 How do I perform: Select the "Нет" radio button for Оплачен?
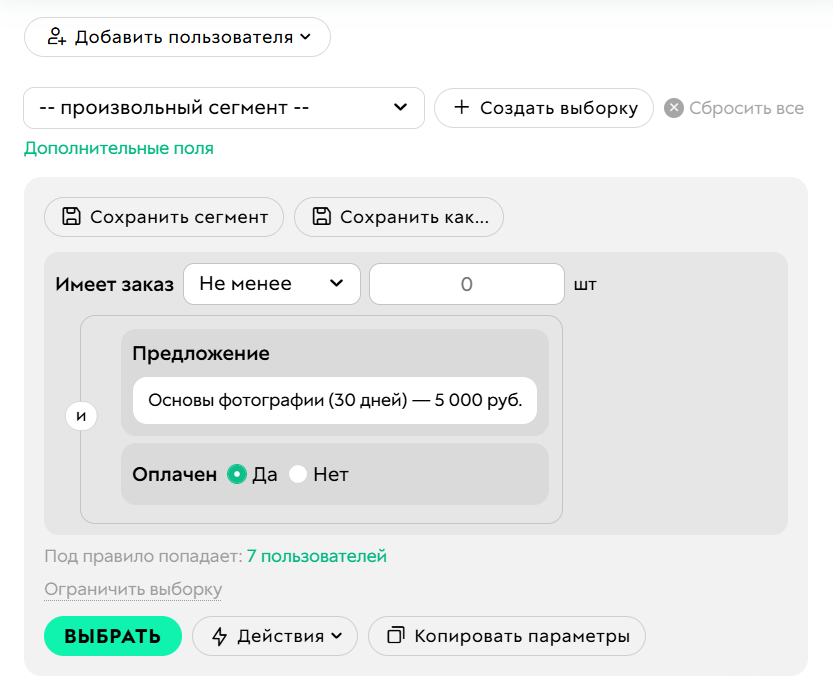[297, 474]
